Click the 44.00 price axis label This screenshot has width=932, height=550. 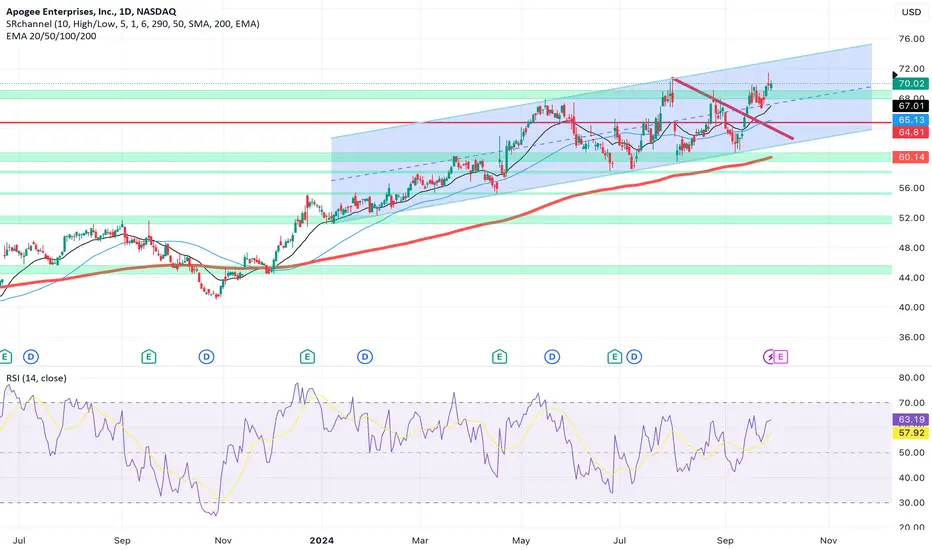coord(911,277)
